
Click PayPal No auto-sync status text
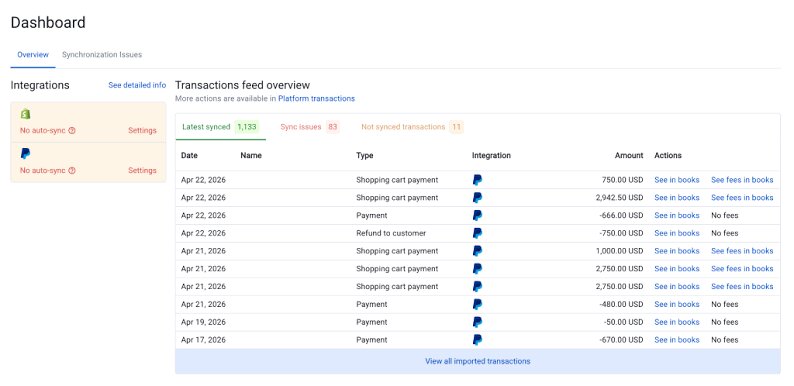(x=43, y=171)
